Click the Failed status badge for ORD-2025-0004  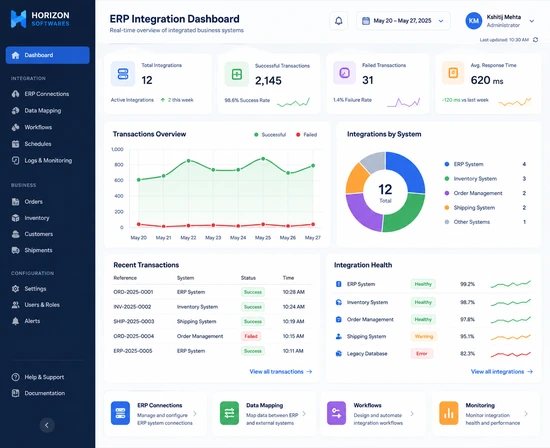[251, 336]
